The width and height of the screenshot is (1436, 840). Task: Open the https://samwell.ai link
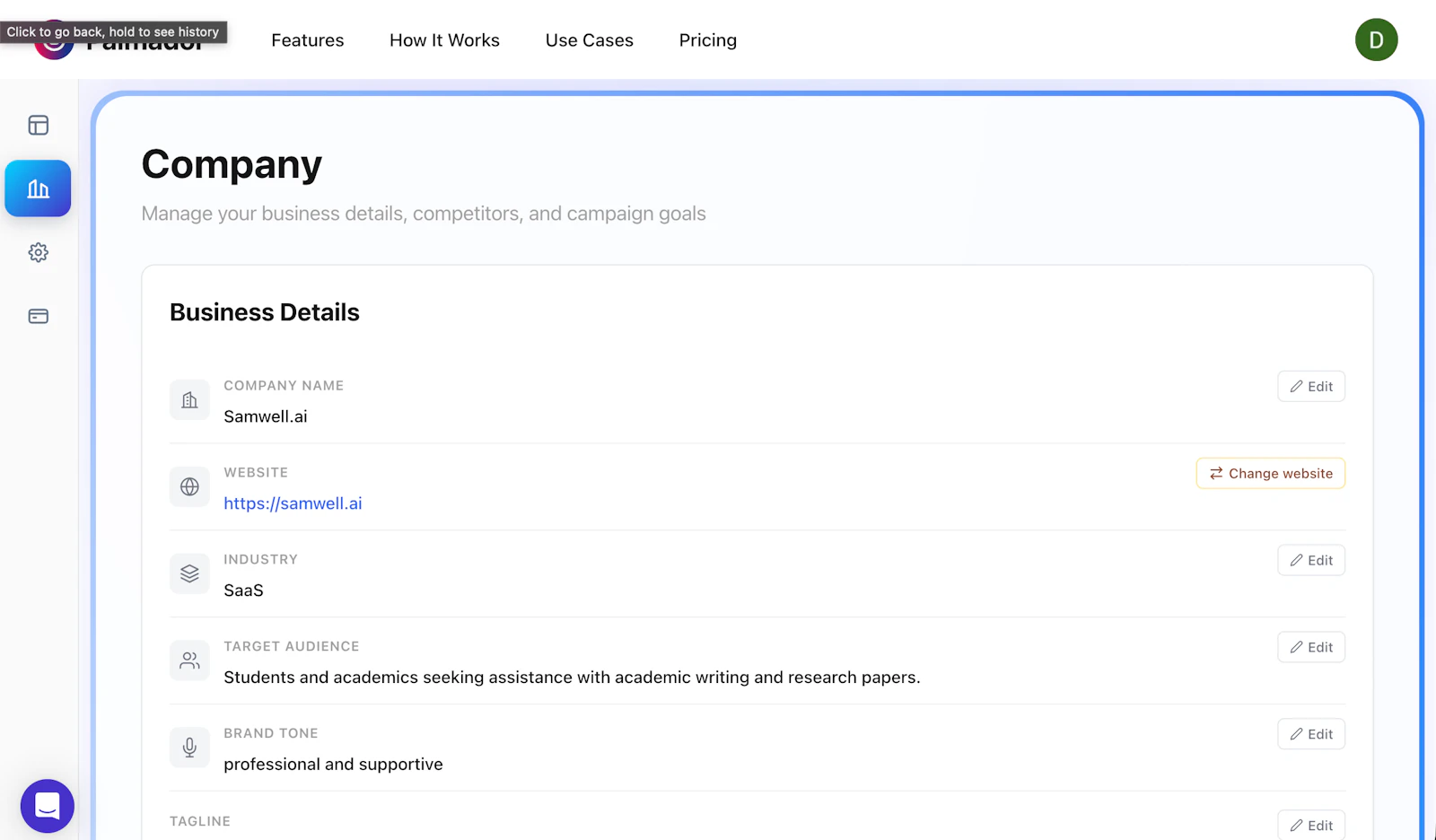(x=293, y=503)
